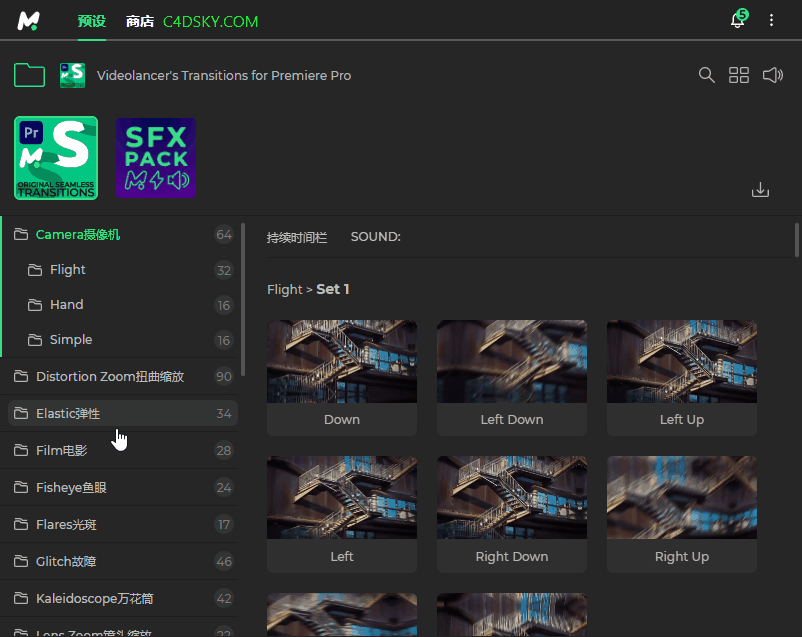Viewport: 802px width, 637px height.
Task: Click the Fisheye鱼眼 folder icon
Action: [x=21, y=487]
